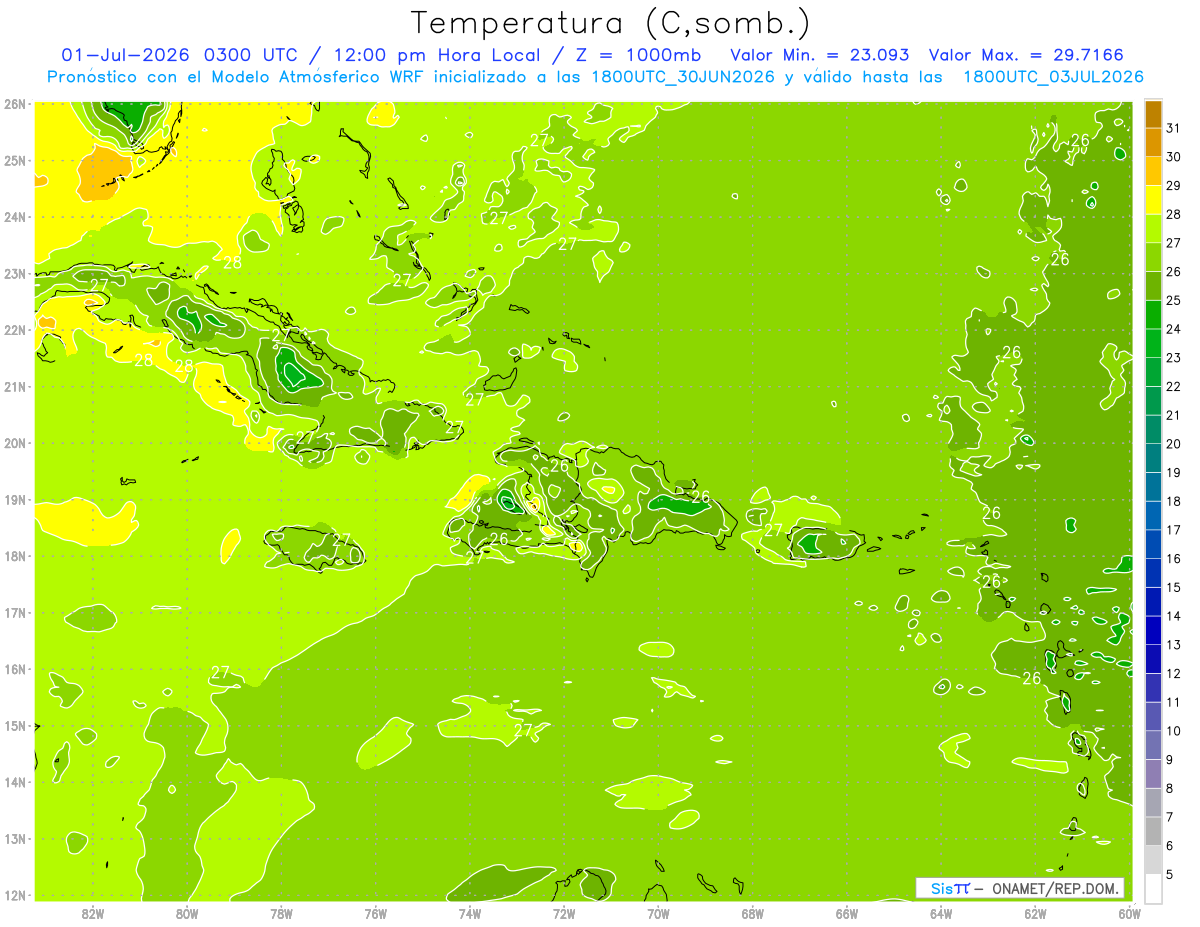Click the "14N" latitude axis label

pos(14,782)
